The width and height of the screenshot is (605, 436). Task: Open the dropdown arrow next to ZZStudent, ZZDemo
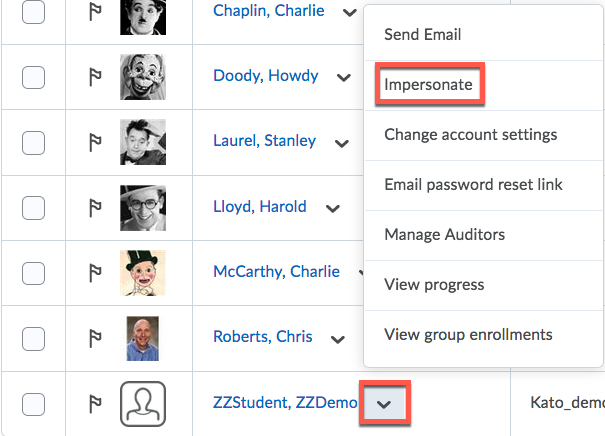point(385,404)
